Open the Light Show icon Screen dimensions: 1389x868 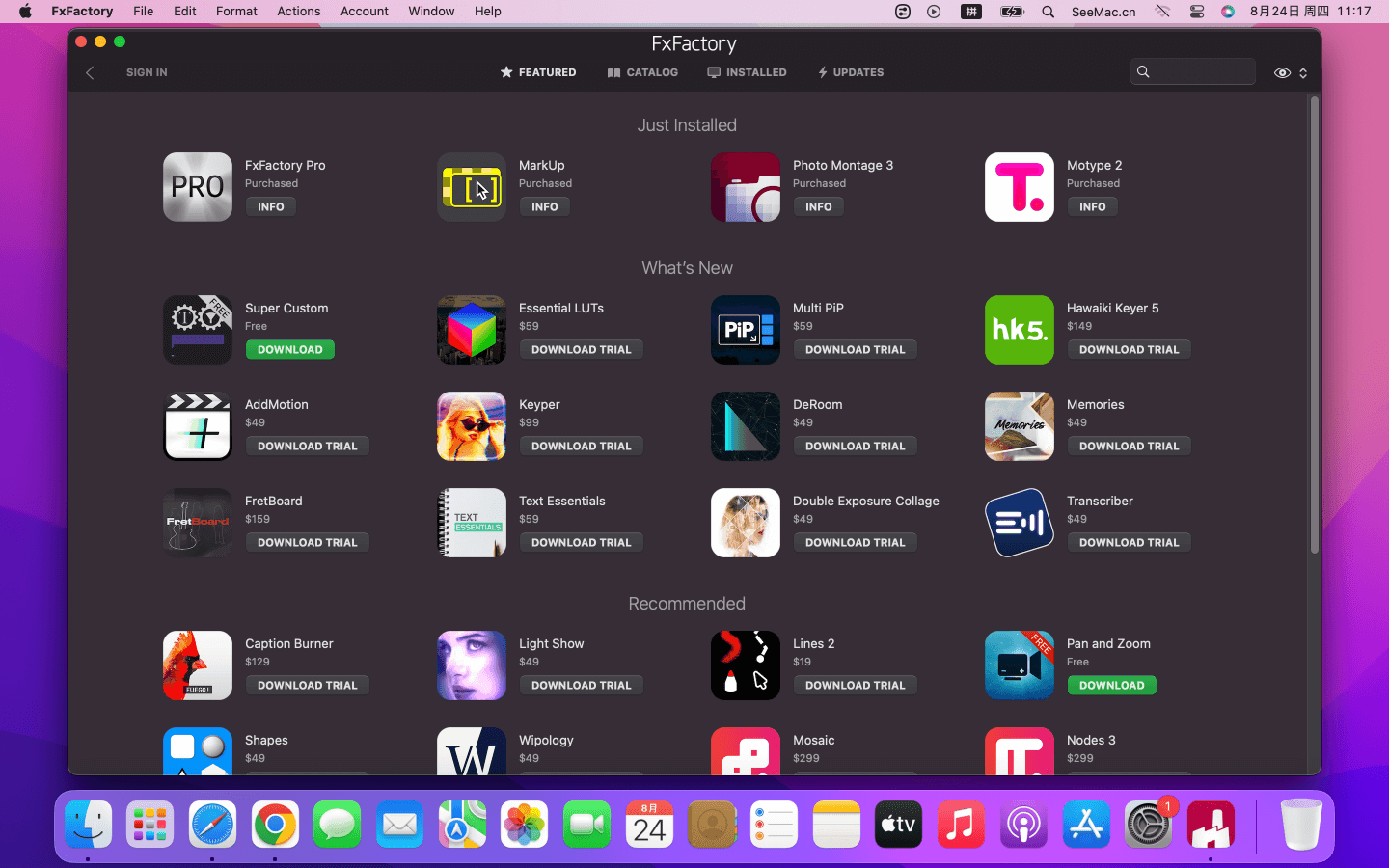(x=472, y=665)
